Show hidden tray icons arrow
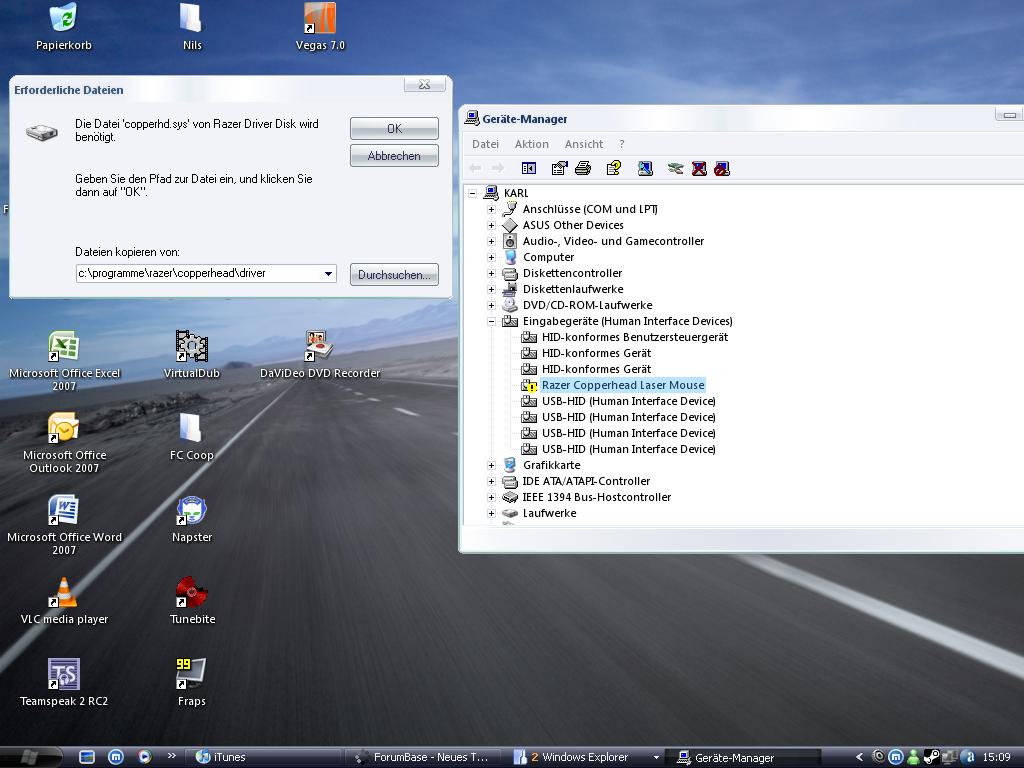Image resolution: width=1024 pixels, height=768 pixels. pyautogui.click(x=859, y=757)
